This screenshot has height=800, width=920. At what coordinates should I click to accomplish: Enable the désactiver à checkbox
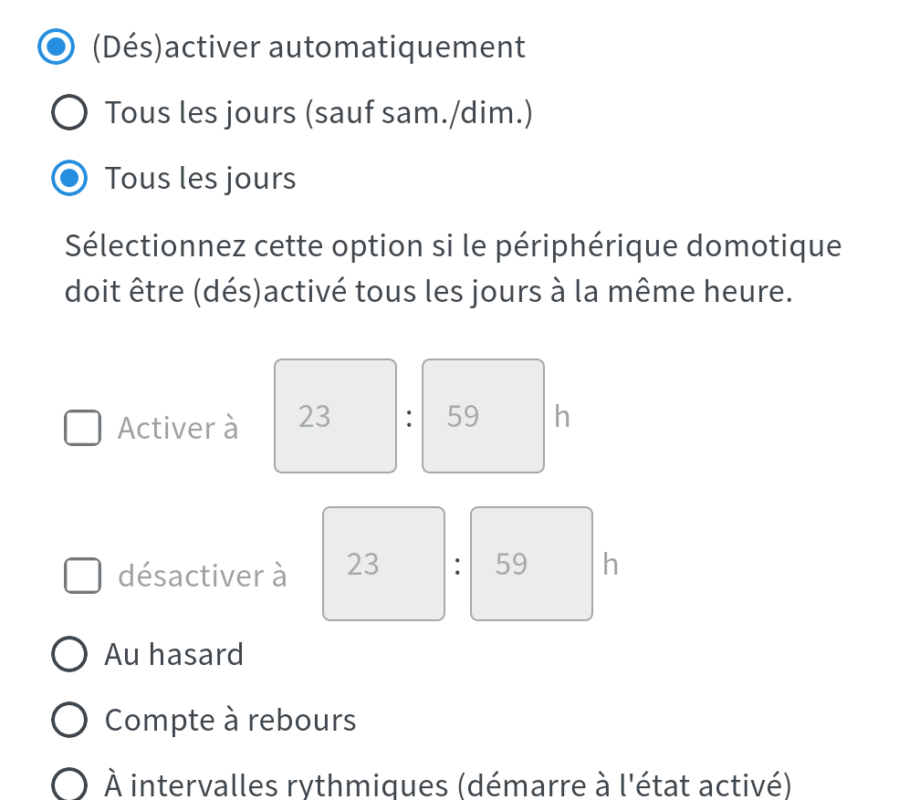click(x=82, y=576)
